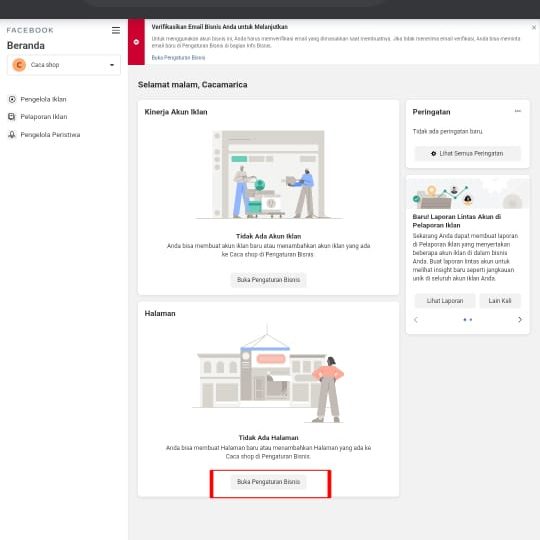Open the Peringatan three-dot options menu
This screenshot has height=540, width=540.
coord(518,111)
